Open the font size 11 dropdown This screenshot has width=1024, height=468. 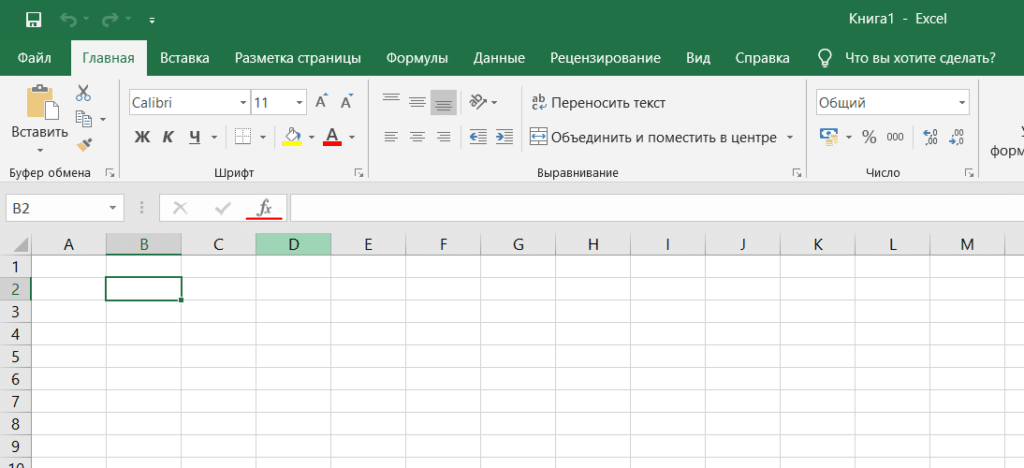pyautogui.click(x=300, y=102)
